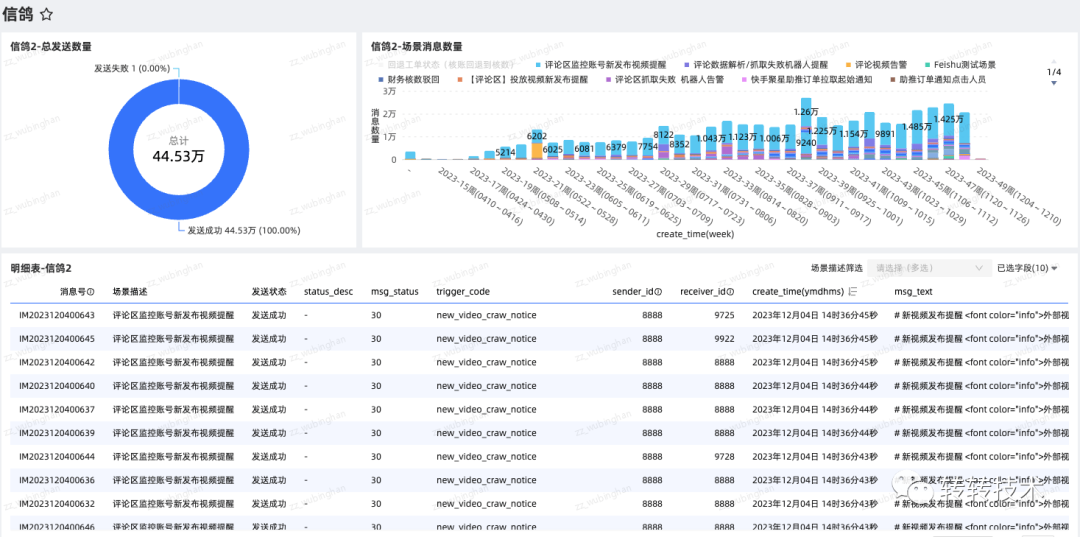Star the 信鸽 dashboard as favorite
Image resolution: width=1080 pixels, height=537 pixels.
pos(46,14)
